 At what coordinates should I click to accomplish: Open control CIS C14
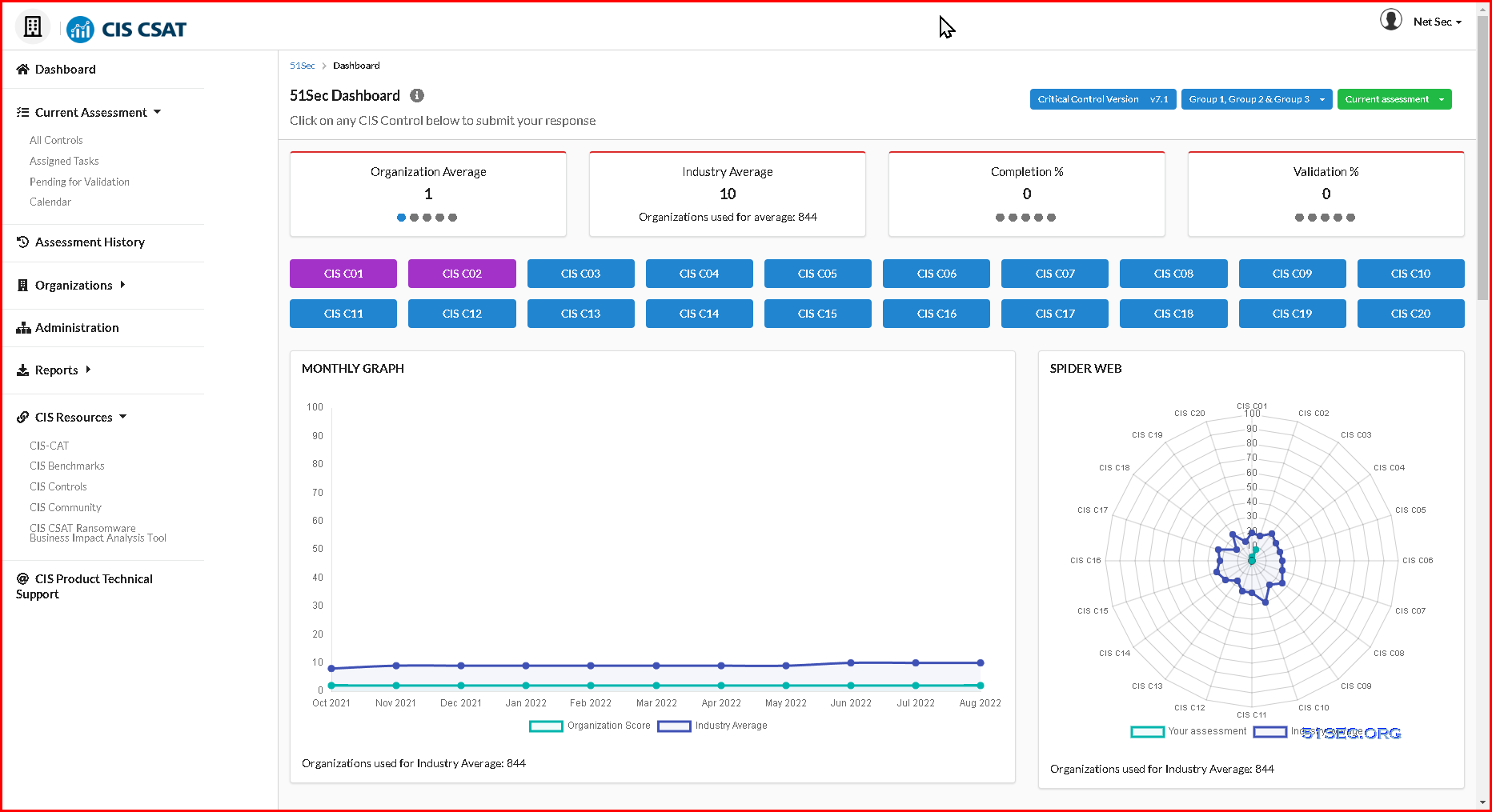pos(699,314)
